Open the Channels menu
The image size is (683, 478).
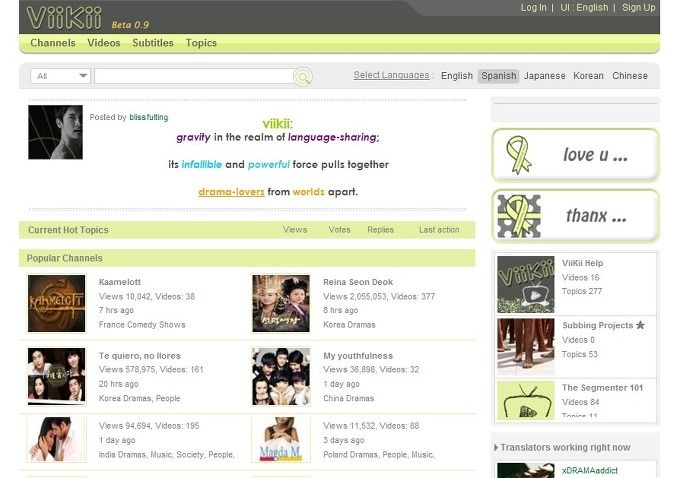click(x=53, y=43)
